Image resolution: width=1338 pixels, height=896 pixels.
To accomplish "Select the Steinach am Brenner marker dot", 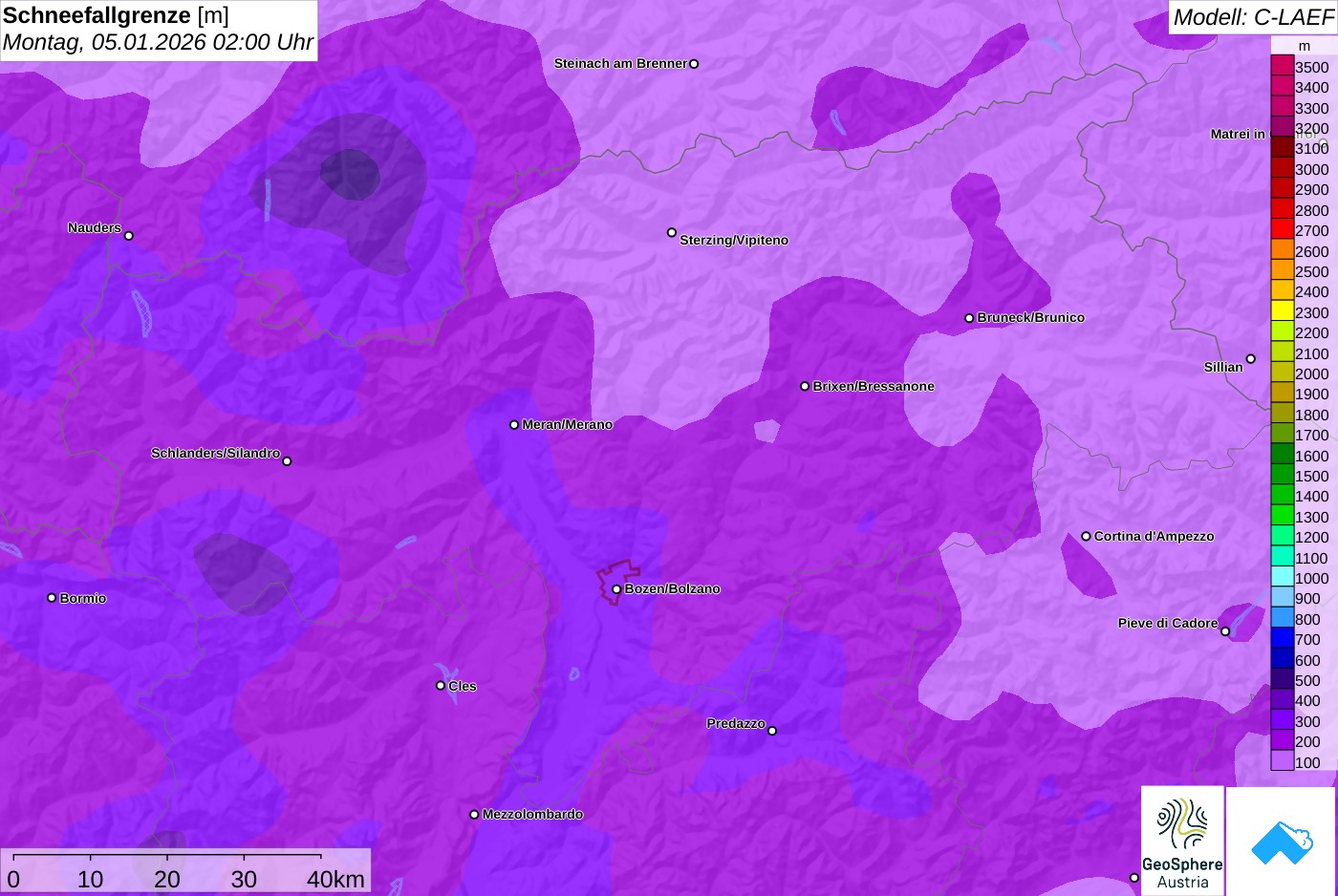I will (x=694, y=64).
